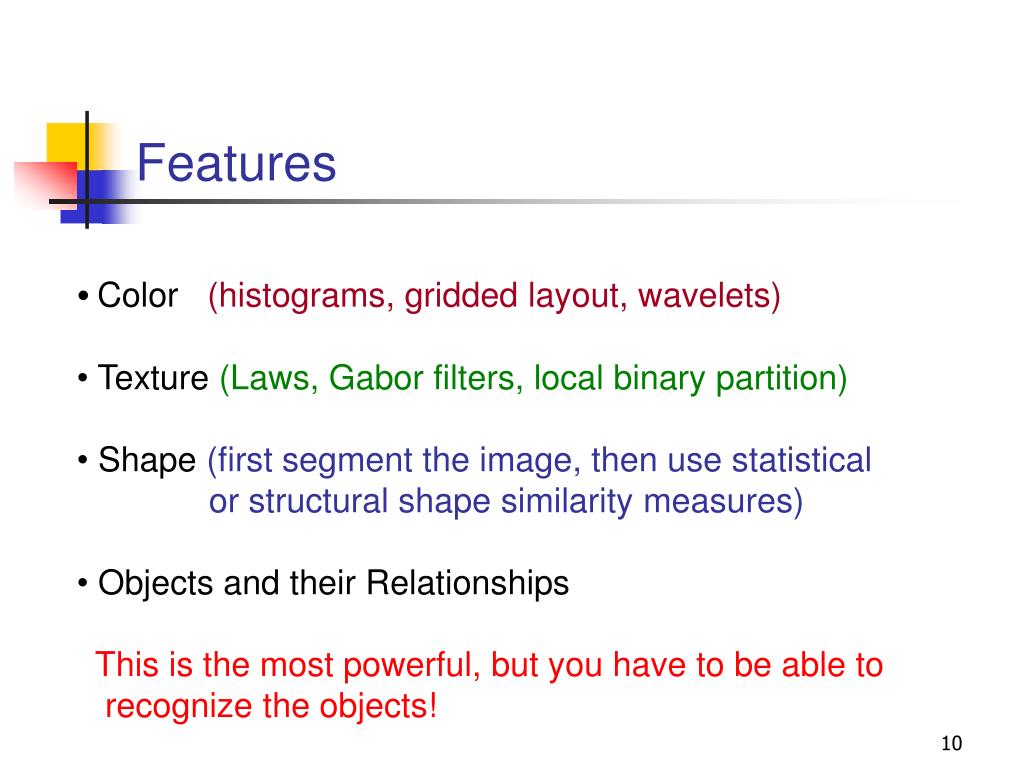
Task: Click the word "Color" in the first bullet
Action: click(x=138, y=297)
